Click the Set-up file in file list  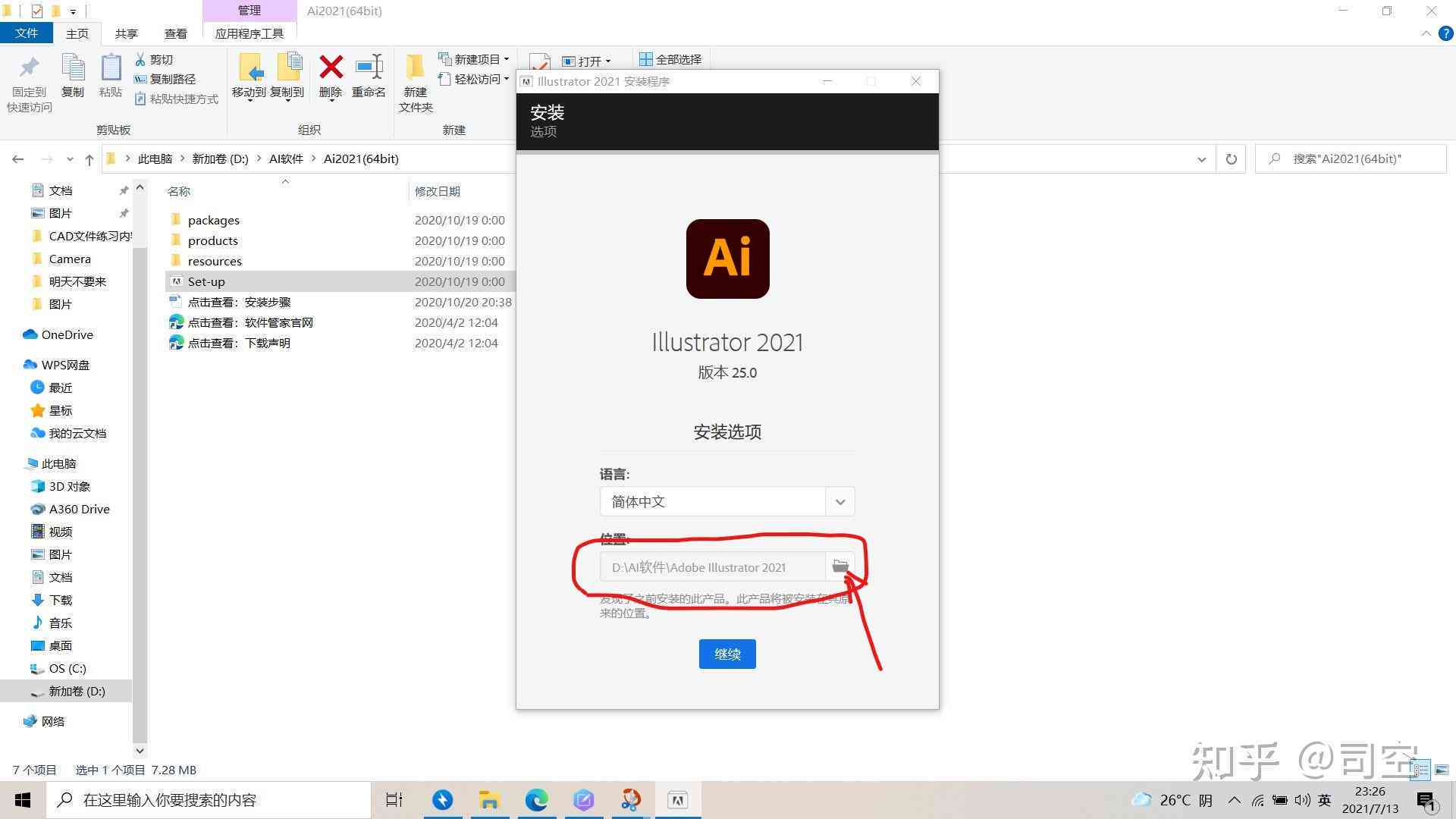[x=206, y=281]
